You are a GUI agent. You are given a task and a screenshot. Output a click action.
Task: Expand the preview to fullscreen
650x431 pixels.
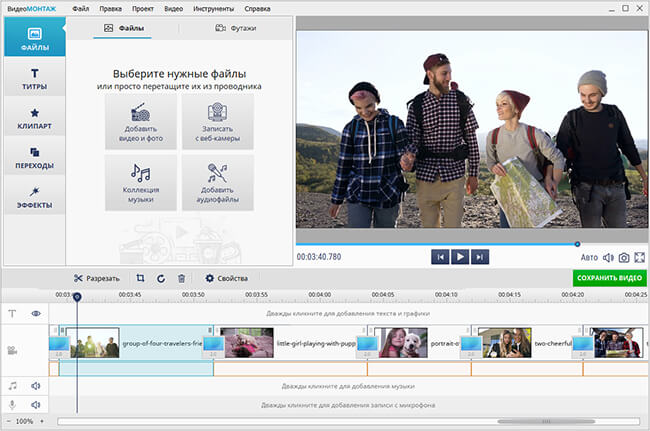[639, 257]
